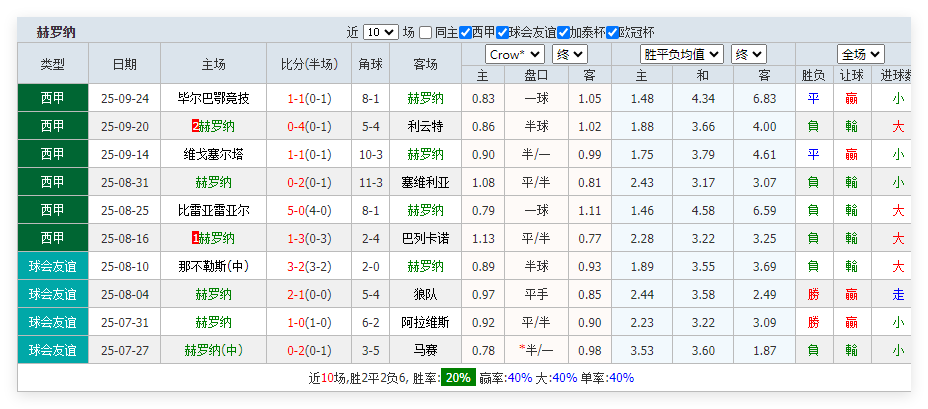Open the 胜平负均值 dropdown
The width and height of the screenshot is (928, 409).
tap(681, 54)
